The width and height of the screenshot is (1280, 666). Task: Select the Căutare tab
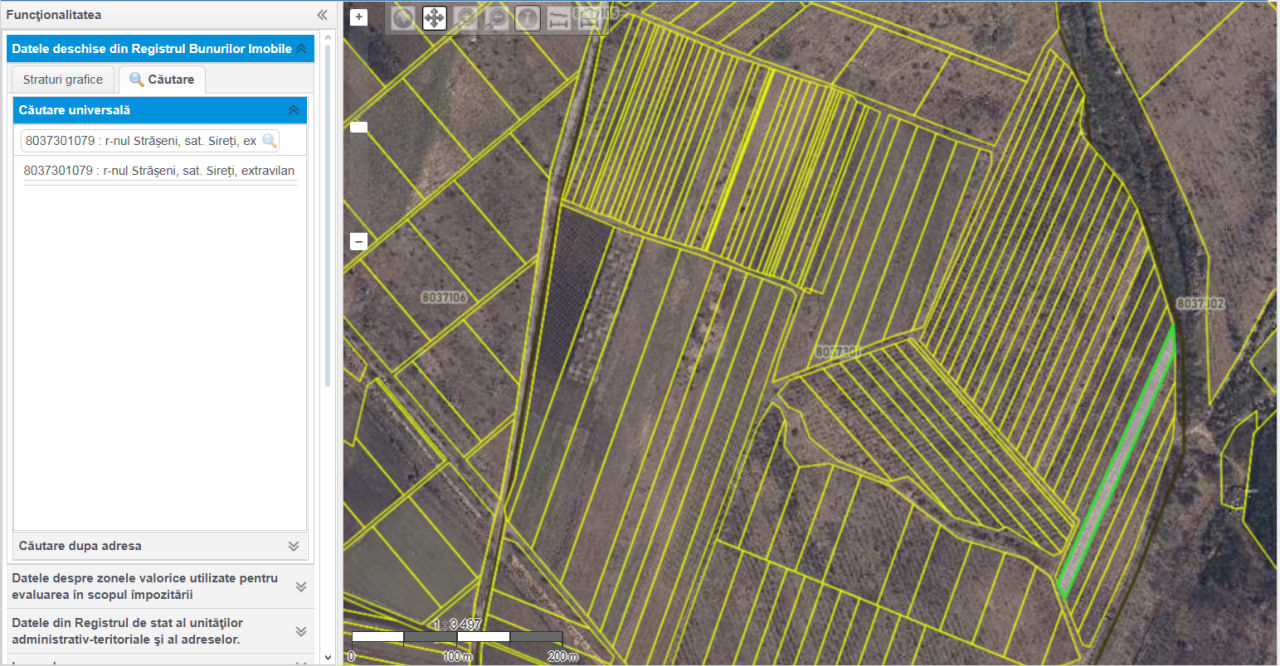pyautogui.click(x=162, y=79)
